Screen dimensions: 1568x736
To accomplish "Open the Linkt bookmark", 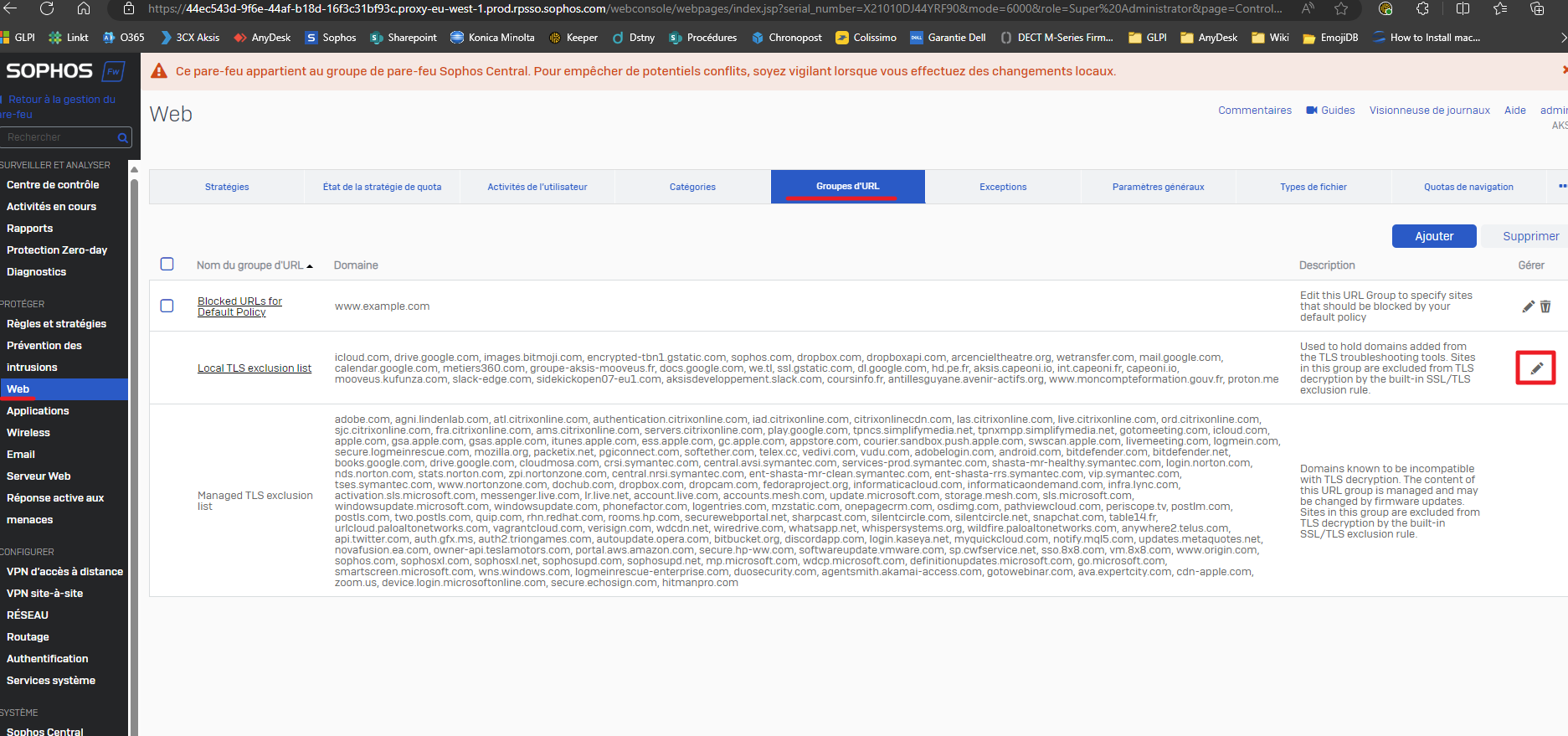I will (x=69, y=38).
